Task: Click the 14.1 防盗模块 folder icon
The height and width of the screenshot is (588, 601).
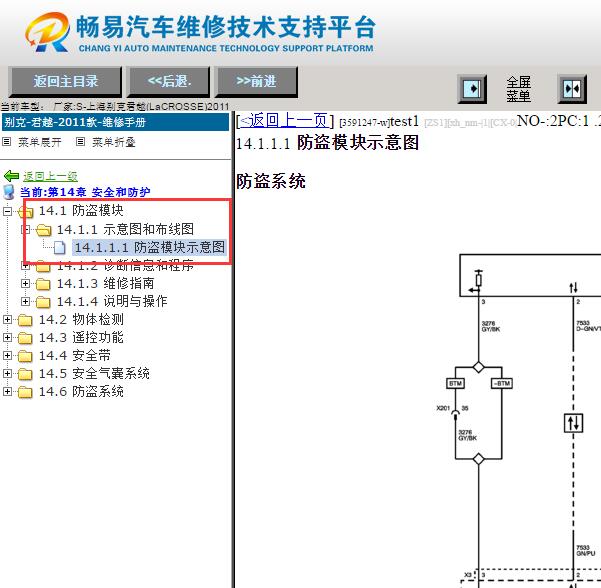Action: 26,211
